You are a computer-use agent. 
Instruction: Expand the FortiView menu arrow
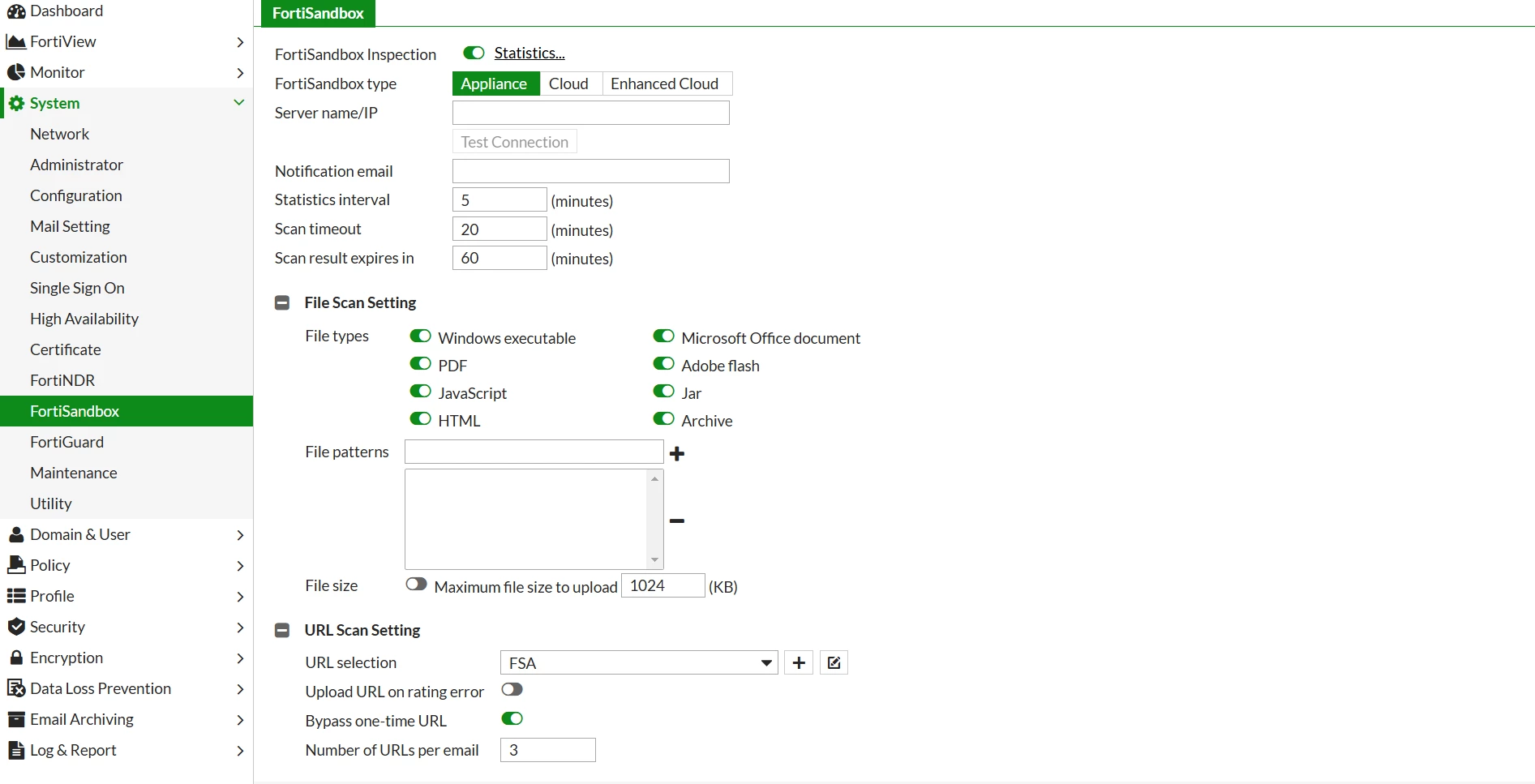[240, 41]
